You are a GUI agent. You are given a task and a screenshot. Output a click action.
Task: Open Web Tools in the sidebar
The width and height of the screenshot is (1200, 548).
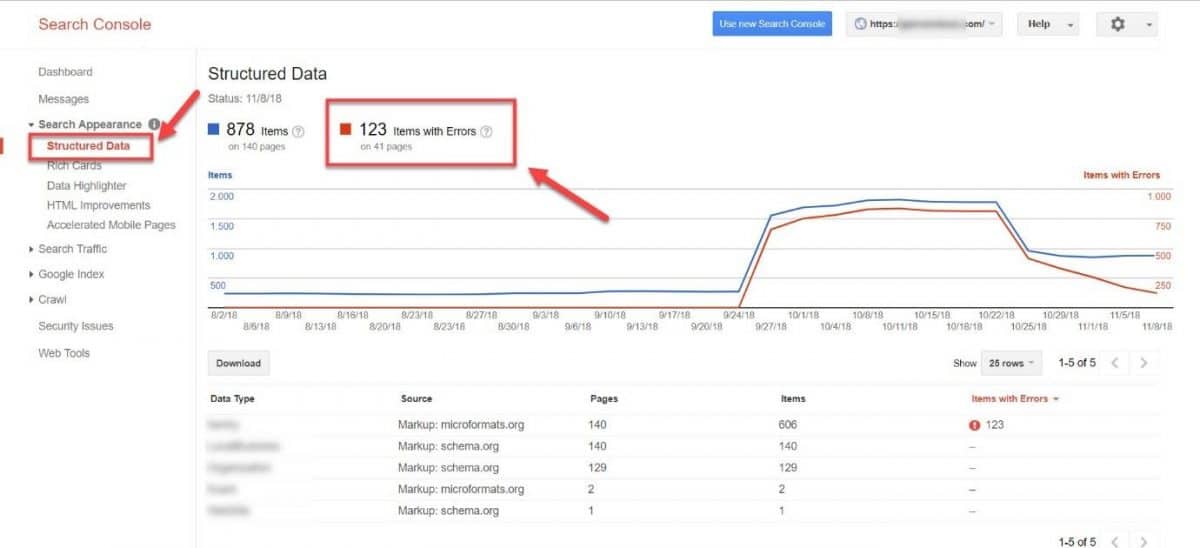[64, 353]
